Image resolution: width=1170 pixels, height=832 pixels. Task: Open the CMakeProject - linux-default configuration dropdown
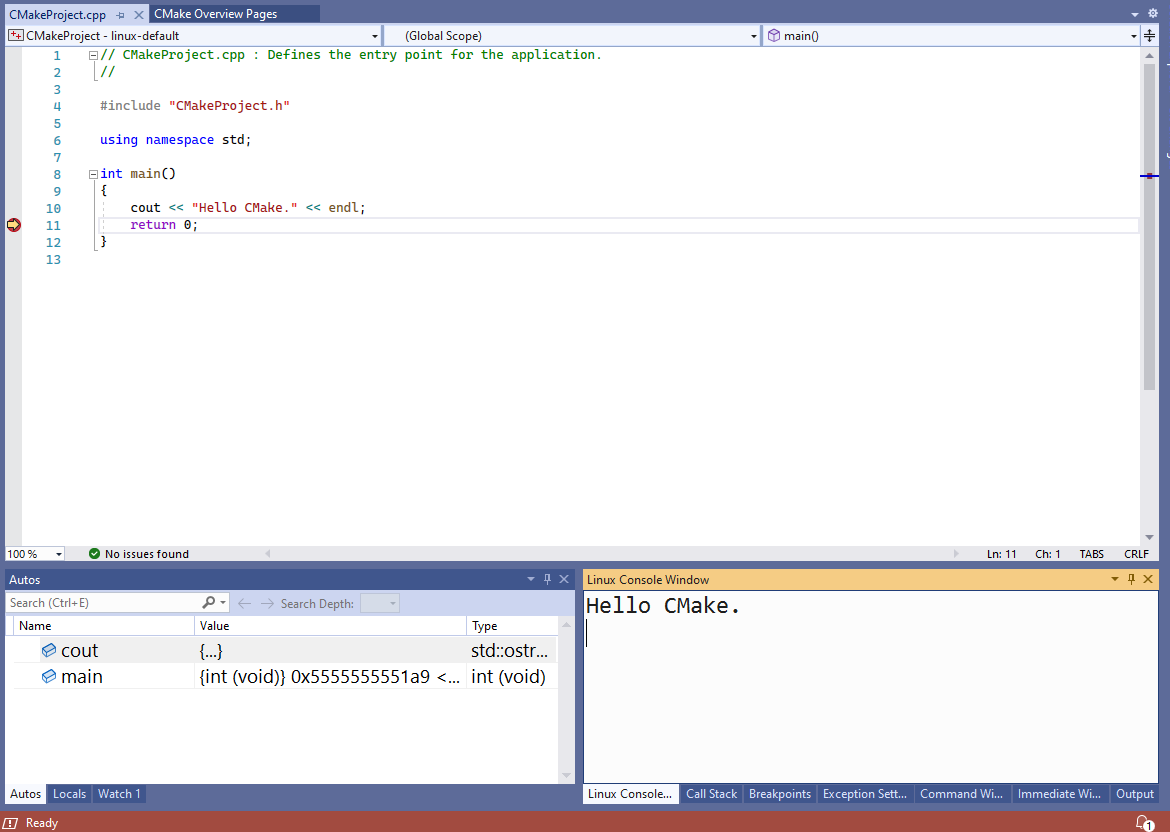pyautogui.click(x=374, y=35)
